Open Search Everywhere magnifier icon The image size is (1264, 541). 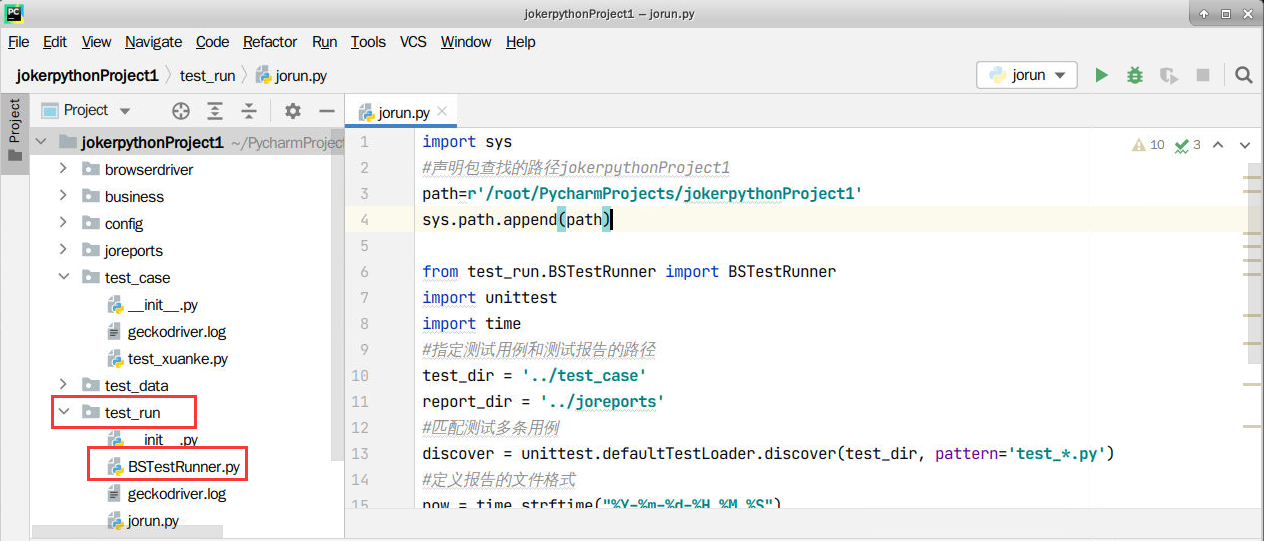coord(1243,75)
